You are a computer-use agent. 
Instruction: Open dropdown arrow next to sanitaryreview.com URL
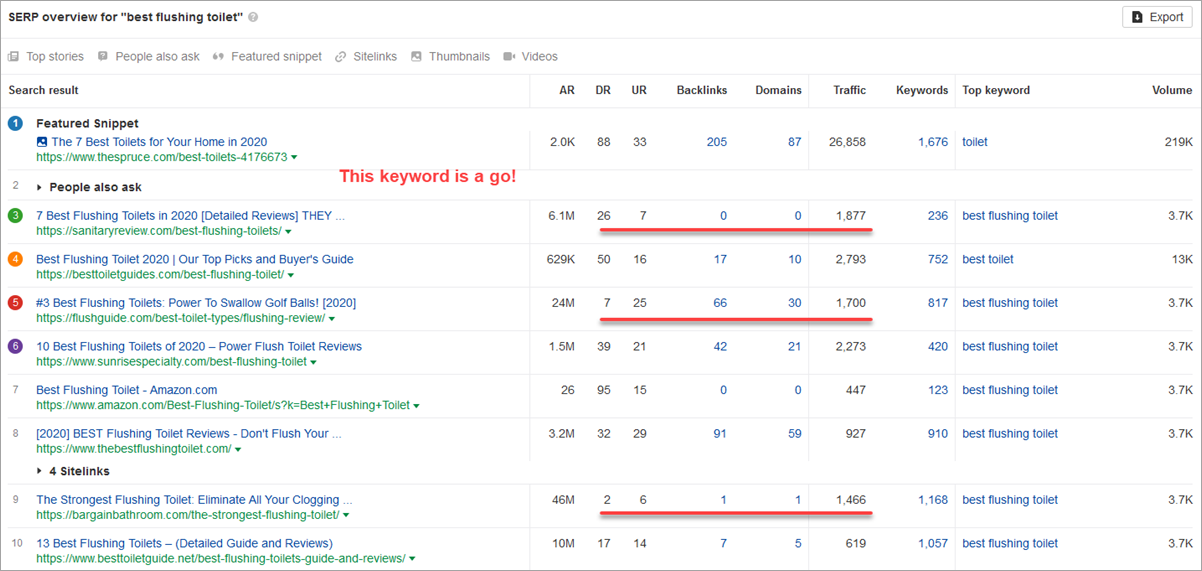290,231
